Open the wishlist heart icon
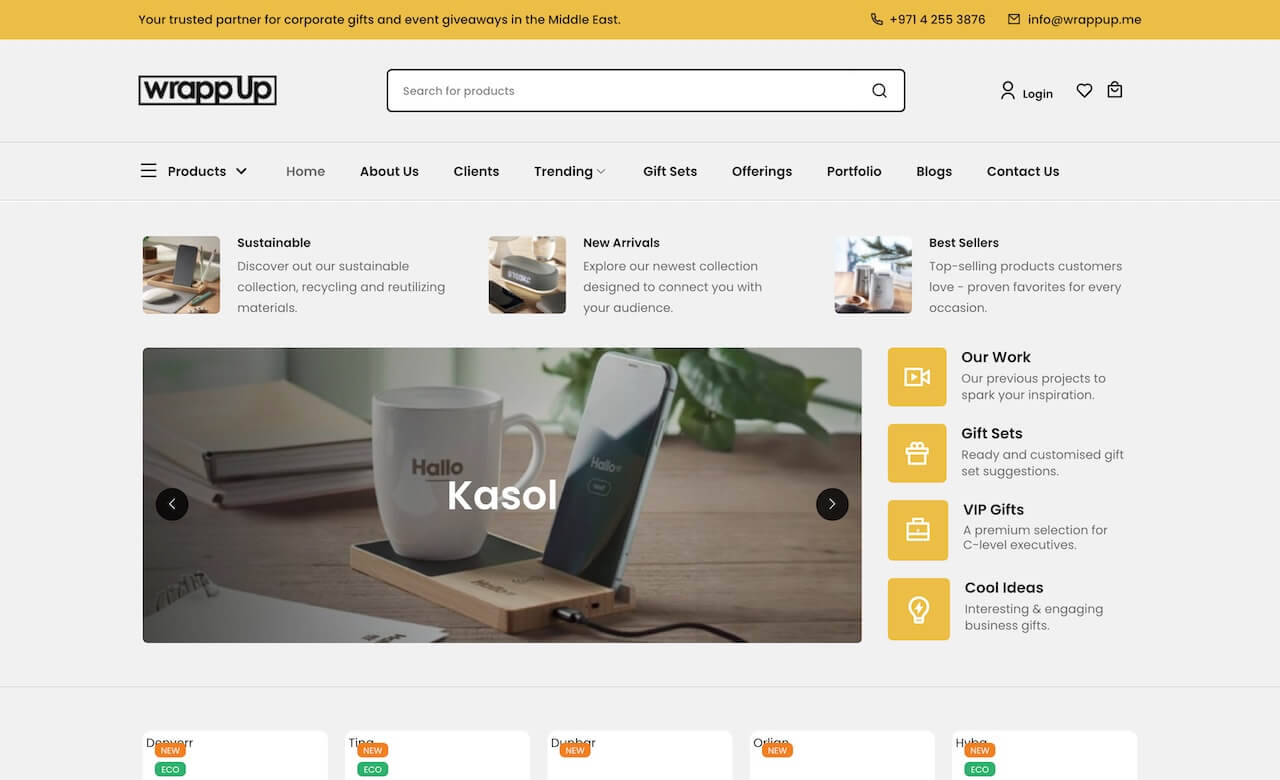 tap(1084, 90)
